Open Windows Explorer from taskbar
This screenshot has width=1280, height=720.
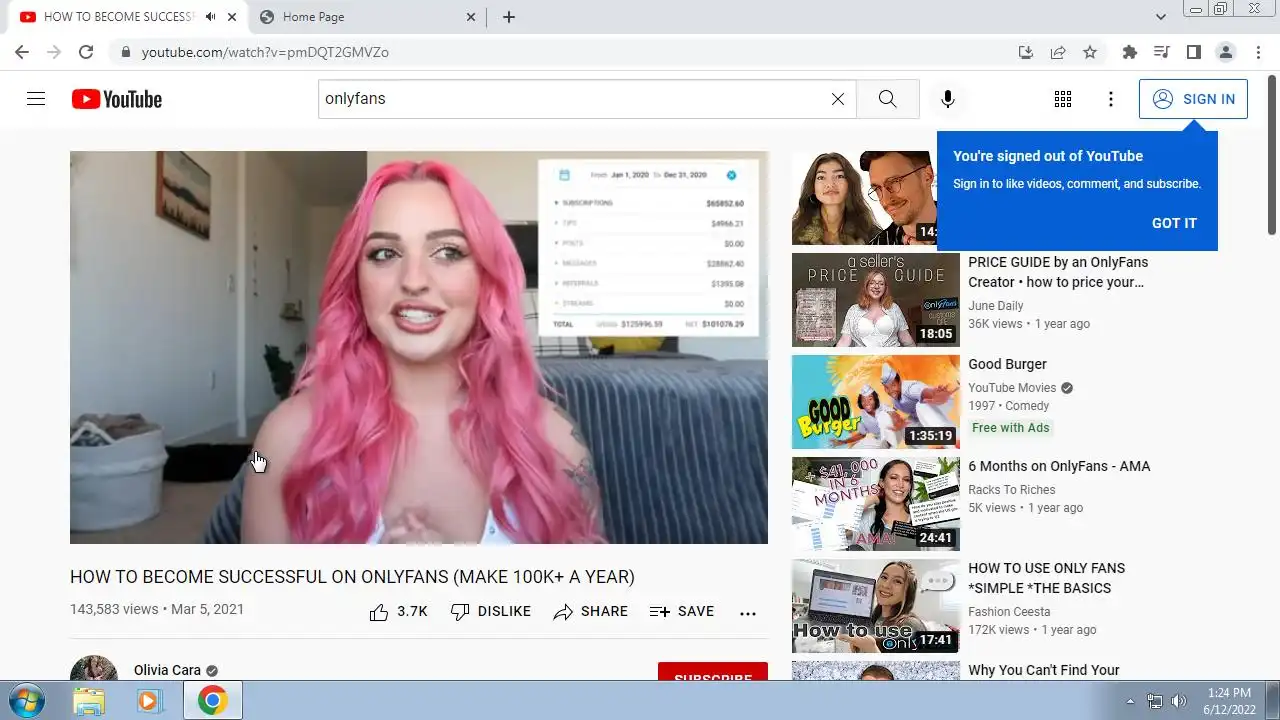(89, 700)
